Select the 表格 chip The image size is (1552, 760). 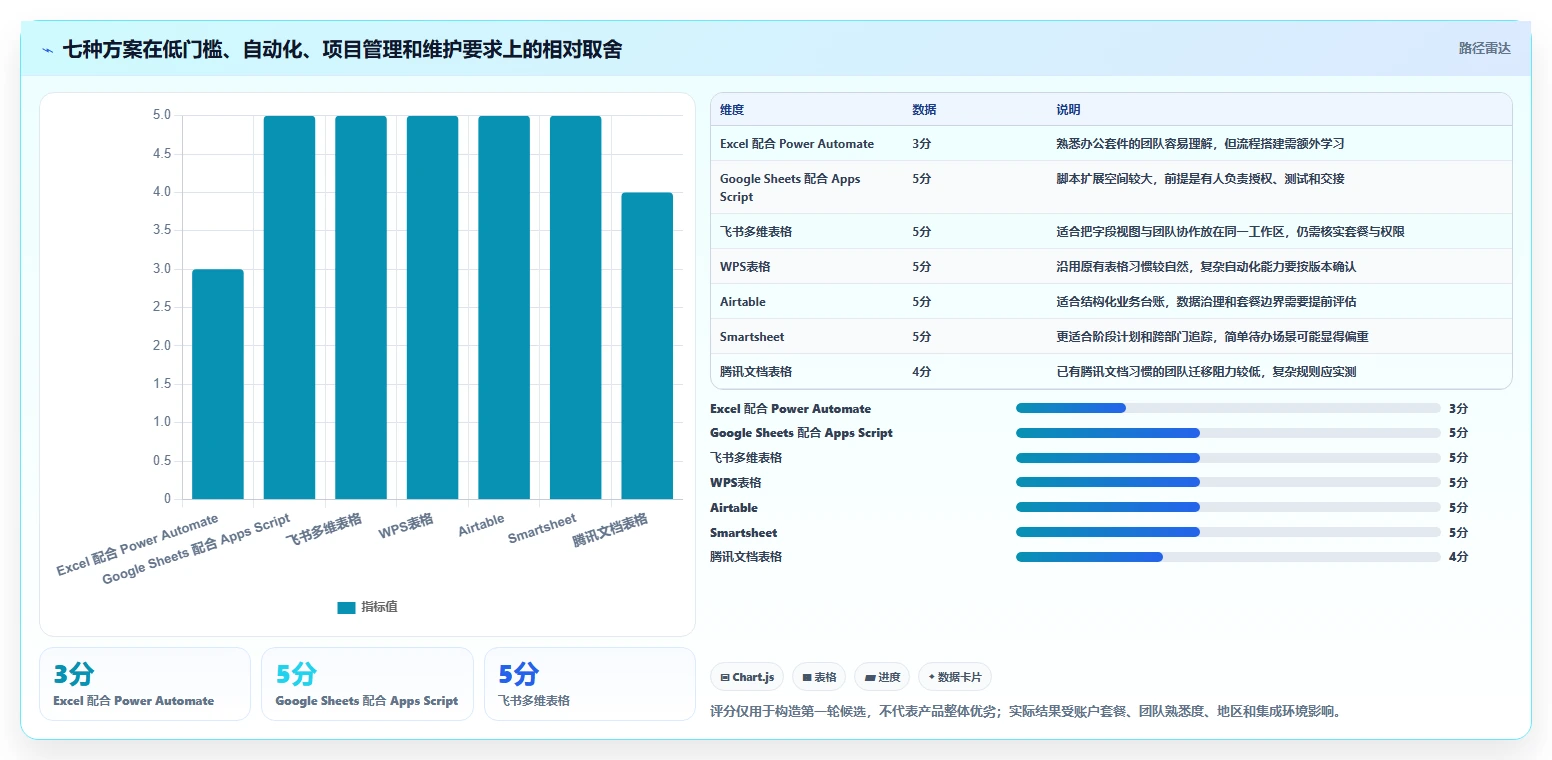click(819, 677)
